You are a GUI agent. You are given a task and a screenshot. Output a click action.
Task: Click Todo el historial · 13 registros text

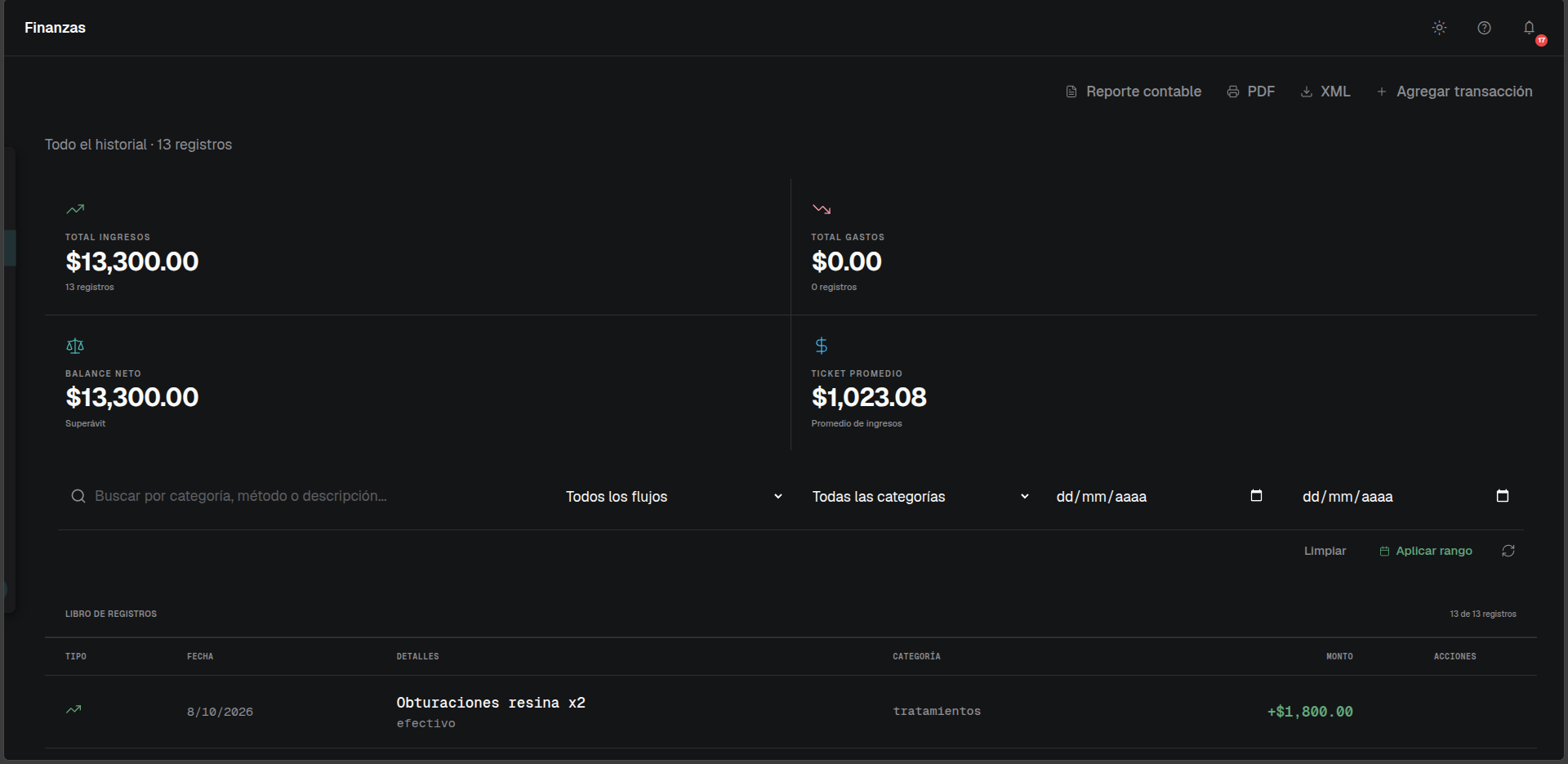pos(138,145)
